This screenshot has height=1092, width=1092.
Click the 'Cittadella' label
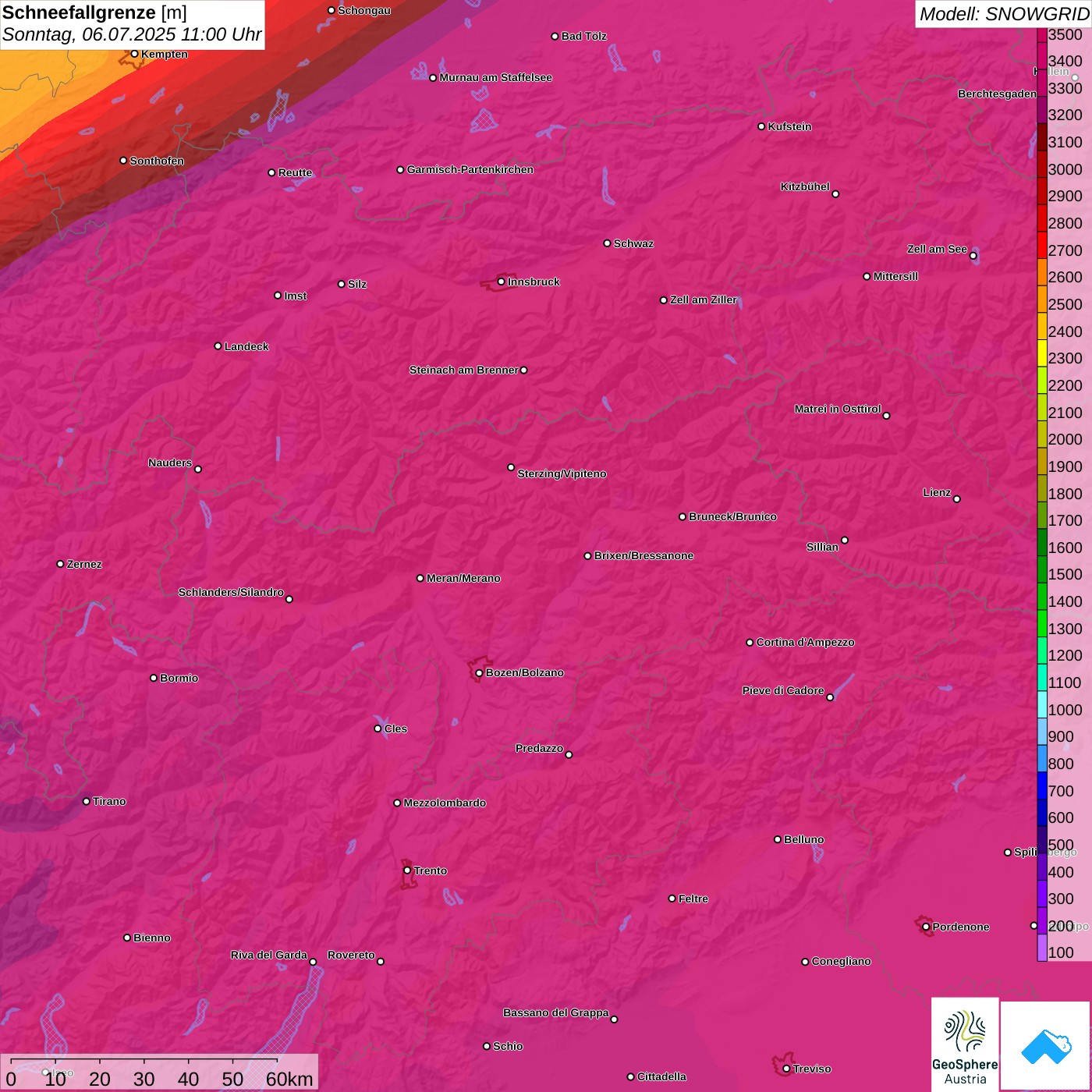tap(661, 1076)
